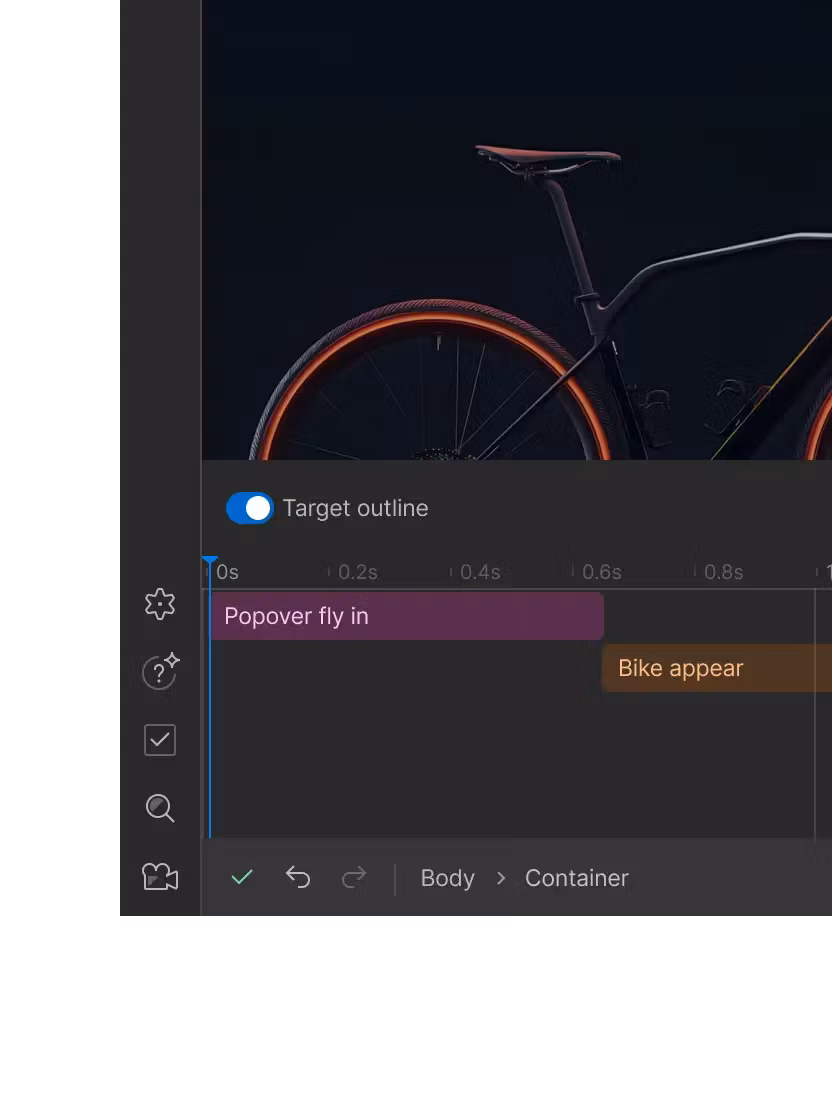Jump to 0.8s on the timeline ruler
This screenshot has height=1108, width=832.
pos(723,572)
